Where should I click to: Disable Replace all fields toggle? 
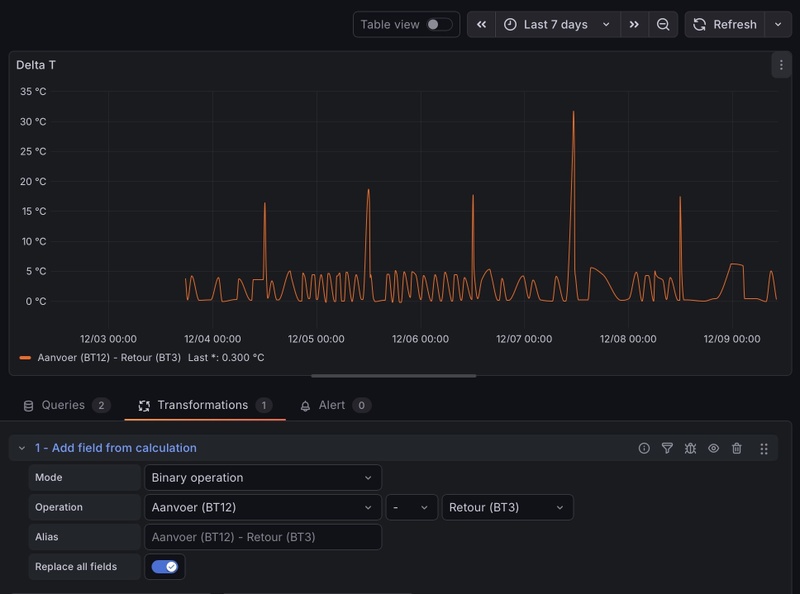click(165, 567)
